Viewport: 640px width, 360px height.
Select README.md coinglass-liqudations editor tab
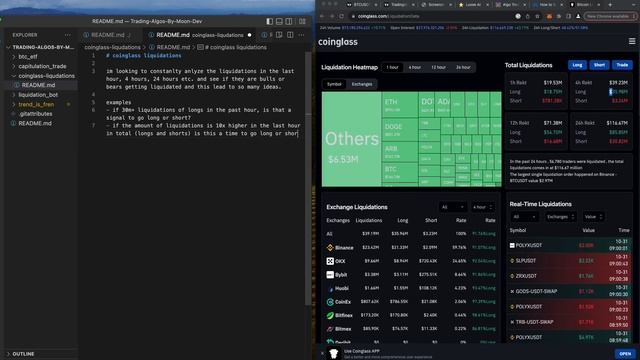pos(200,35)
